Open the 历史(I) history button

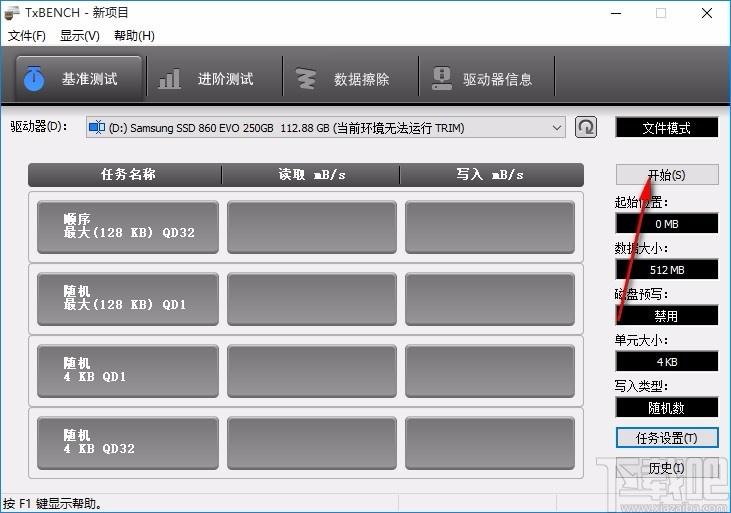pos(667,468)
